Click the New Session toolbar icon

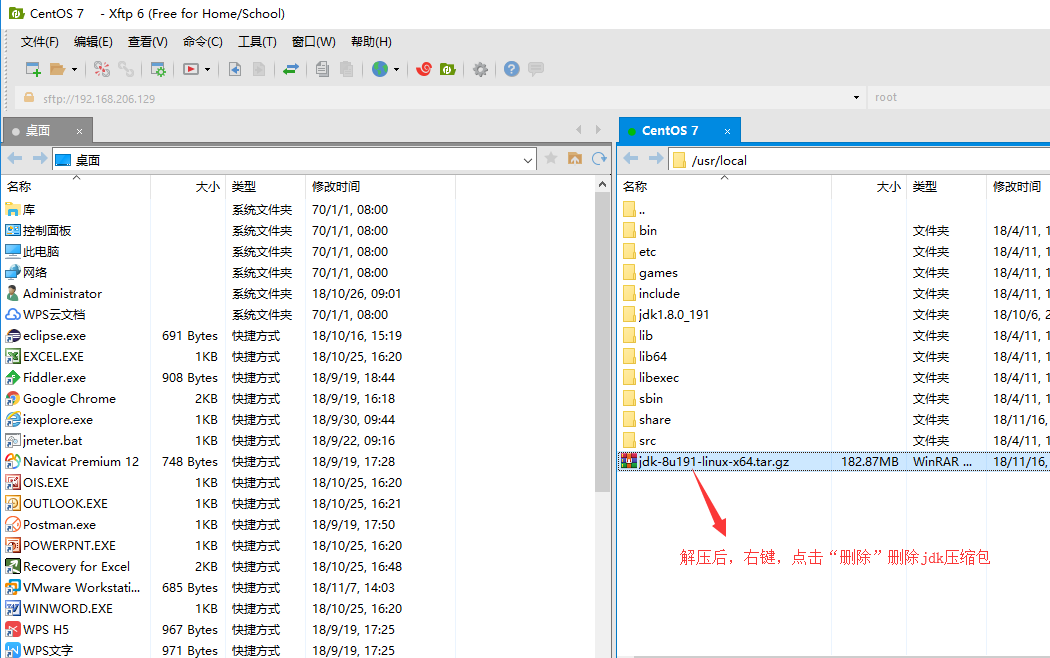pos(33,69)
